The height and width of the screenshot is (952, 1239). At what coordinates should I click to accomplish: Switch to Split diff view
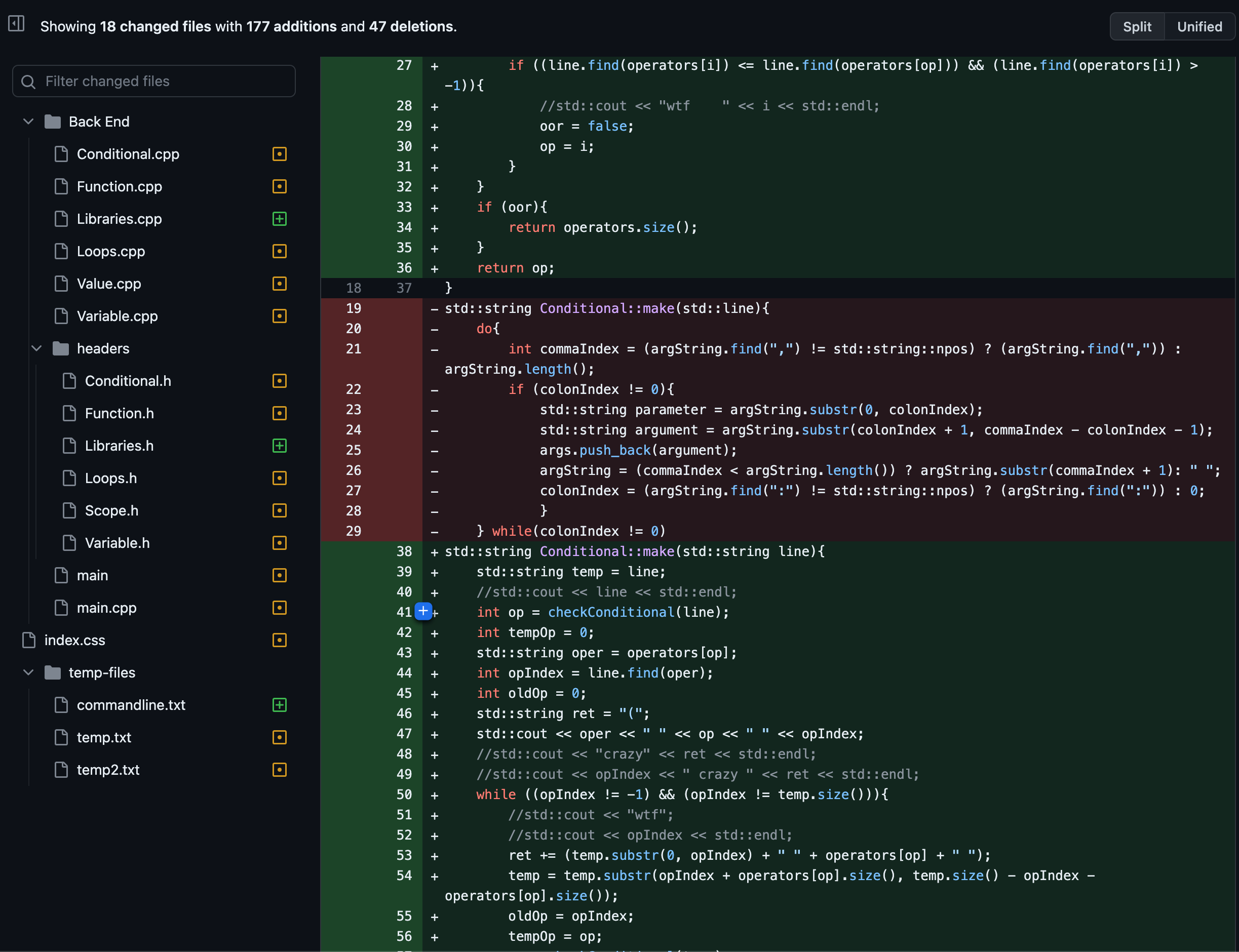pyautogui.click(x=1136, y=27)
